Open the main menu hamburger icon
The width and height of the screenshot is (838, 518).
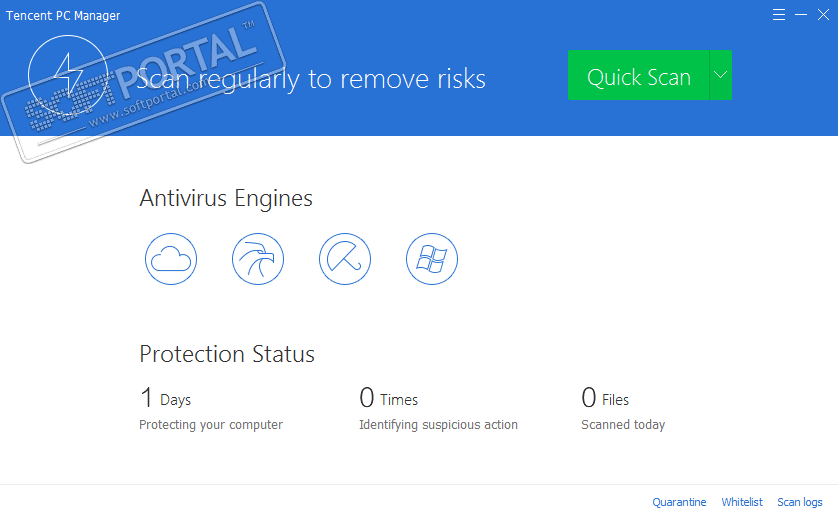click(779, 15)
